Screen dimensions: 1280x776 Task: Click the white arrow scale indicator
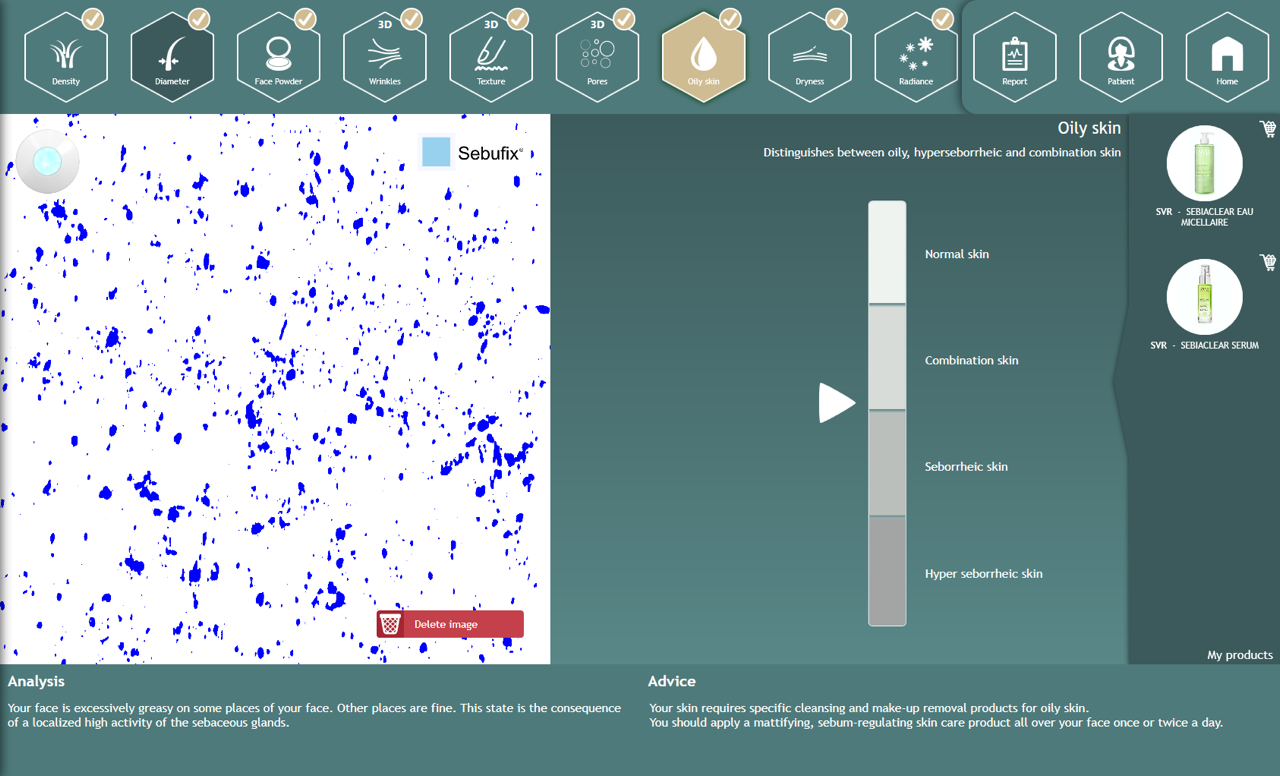837,403
